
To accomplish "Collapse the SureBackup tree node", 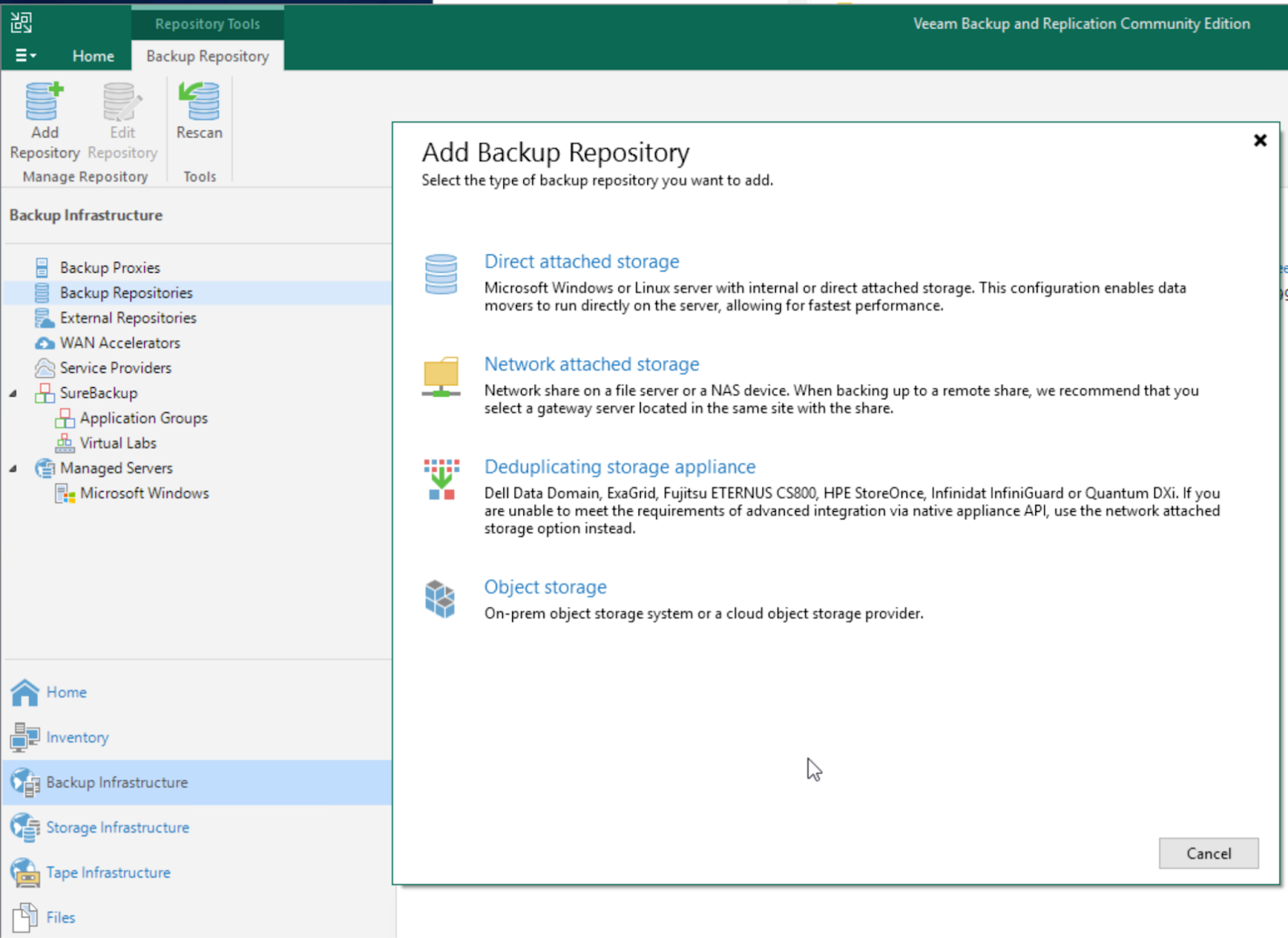I will (13, 394).
